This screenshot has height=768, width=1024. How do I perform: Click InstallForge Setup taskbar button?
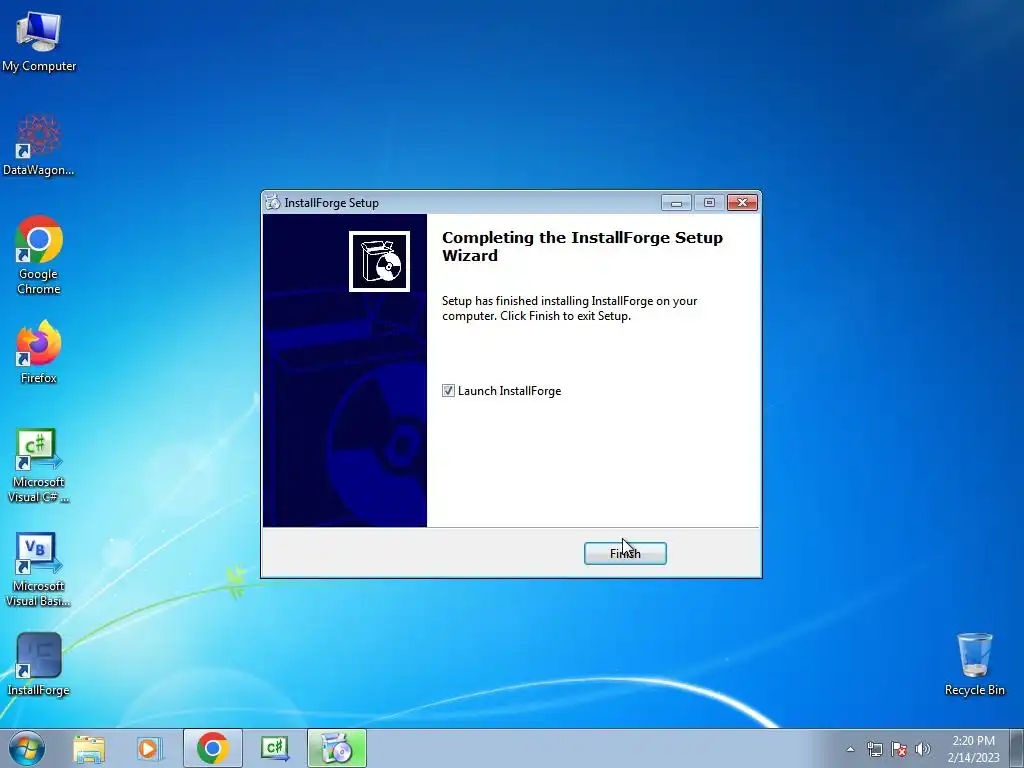[337, 748]
